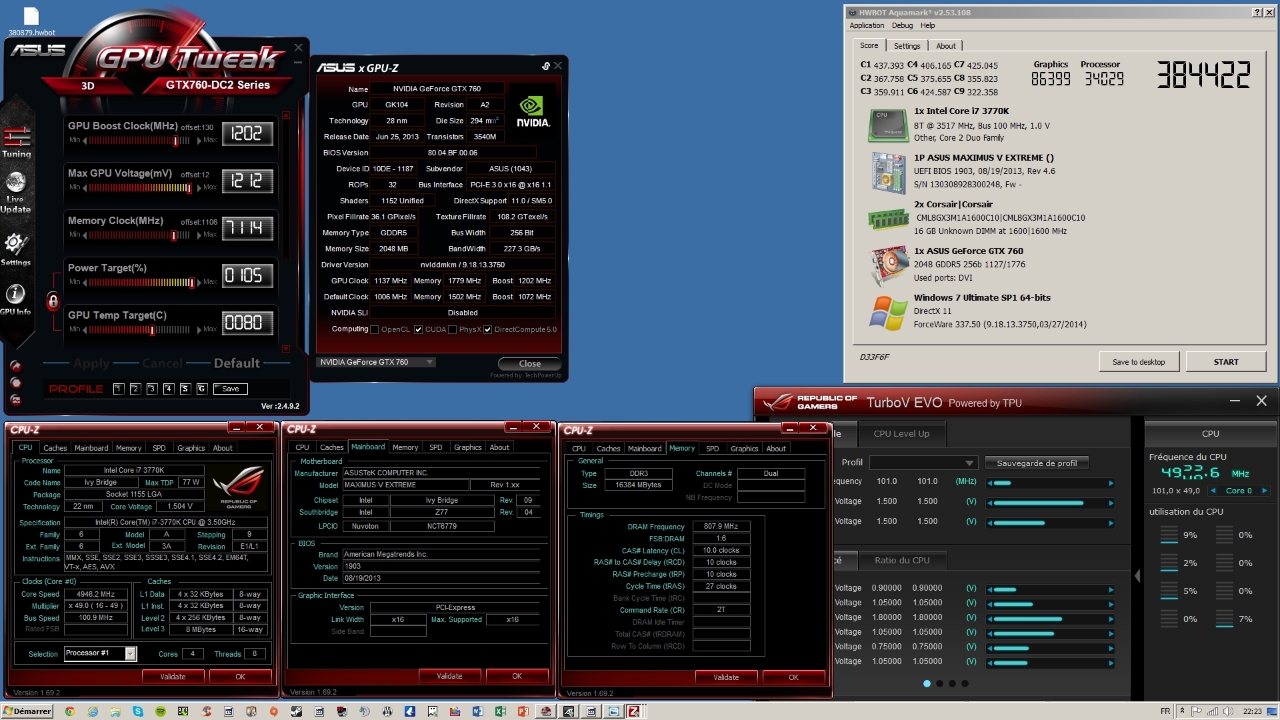Select previous core with Core 0 left arrow

click(1214, 491)
